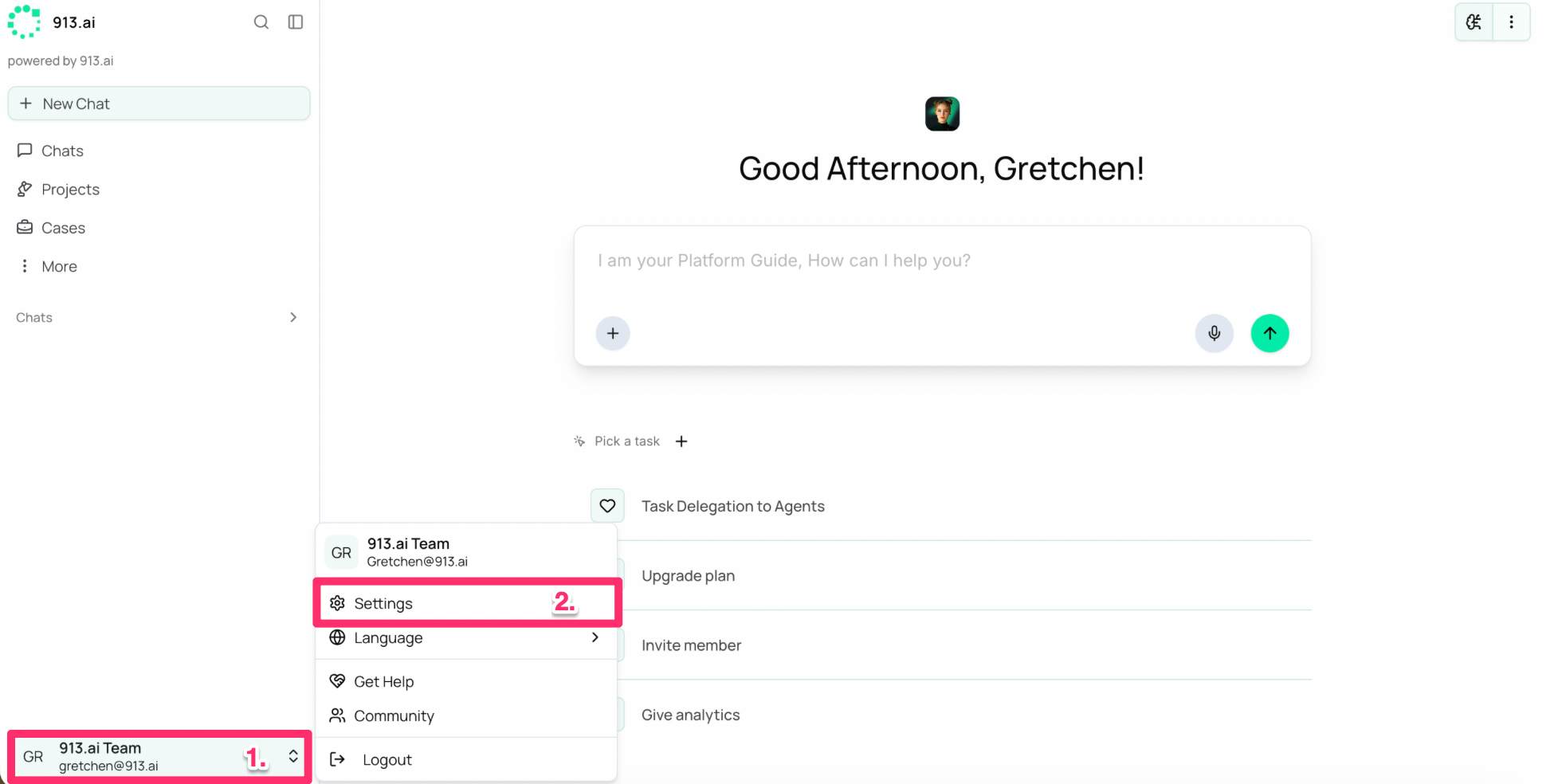Expand the Language submenu
This screenshot has height=784, width=1554.
click(466, 637)
